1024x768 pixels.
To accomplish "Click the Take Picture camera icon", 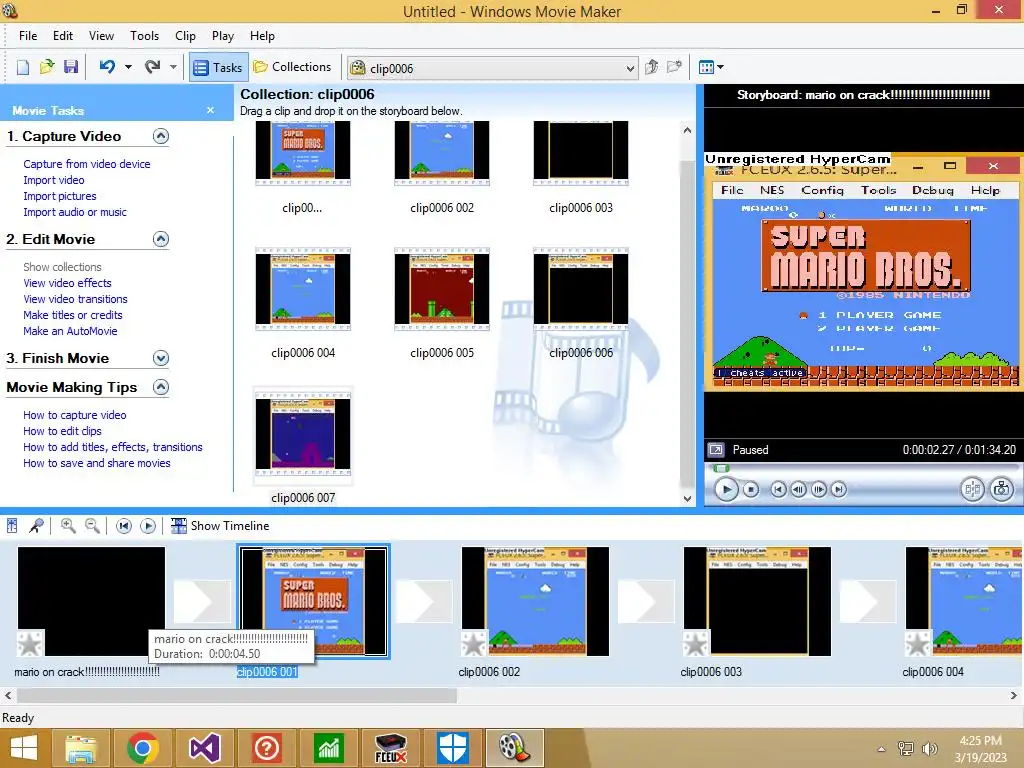I will (1002, 489).
